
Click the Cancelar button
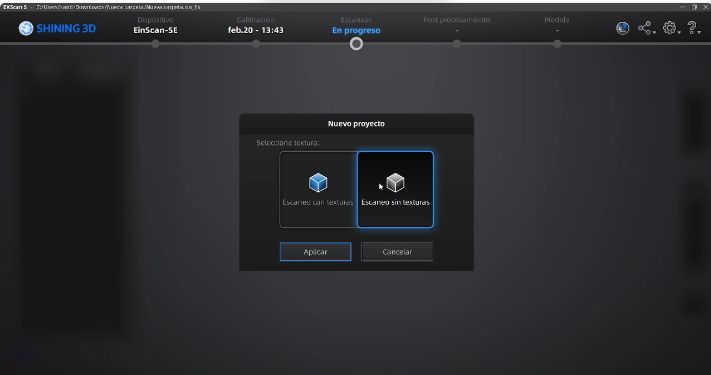[397, 252]
